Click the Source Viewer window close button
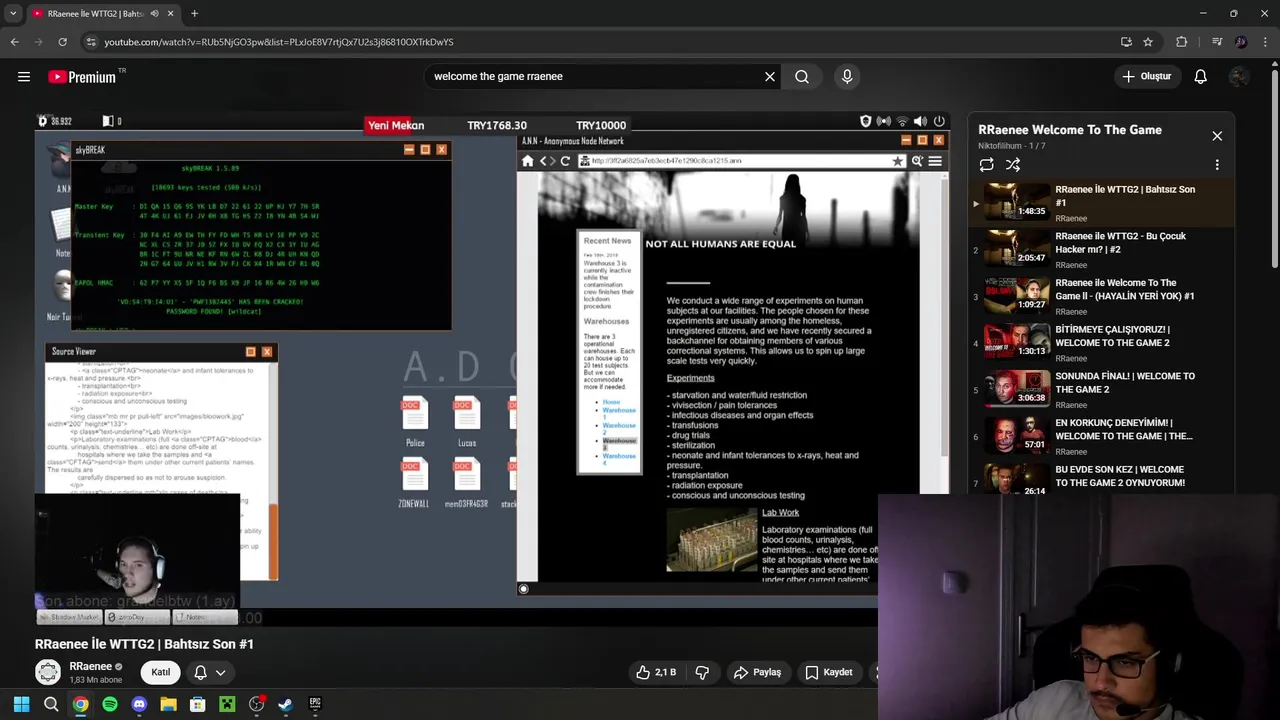1280x720 pixels. 267,352
